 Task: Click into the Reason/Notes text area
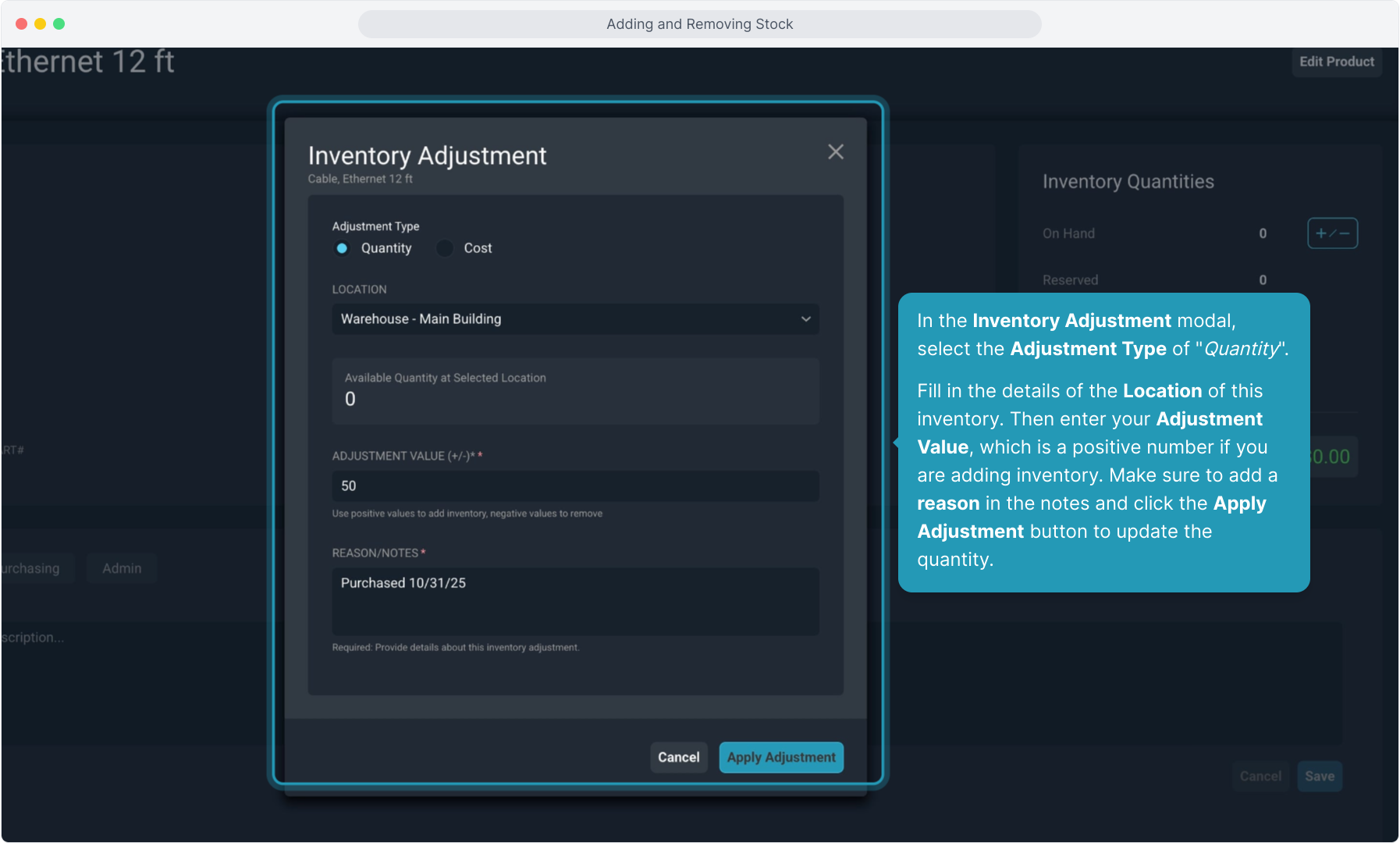[574, 600]
